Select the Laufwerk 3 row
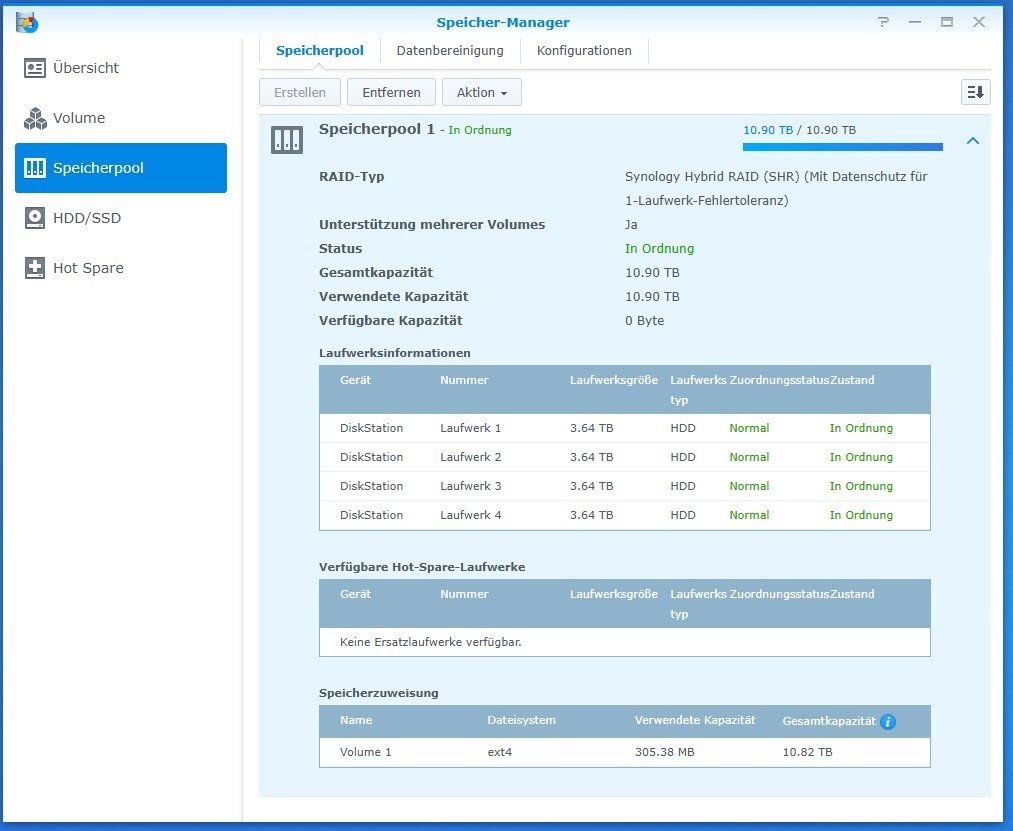Image resolution: width=1013 pixels, height=831 pixels. [x=625, y=486]
